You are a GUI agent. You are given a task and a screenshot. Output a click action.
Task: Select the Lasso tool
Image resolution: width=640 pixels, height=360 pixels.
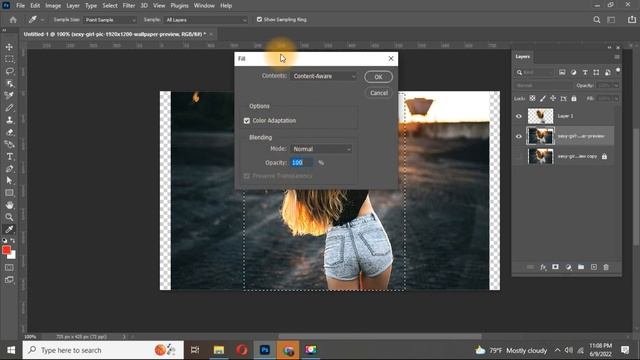9,71
